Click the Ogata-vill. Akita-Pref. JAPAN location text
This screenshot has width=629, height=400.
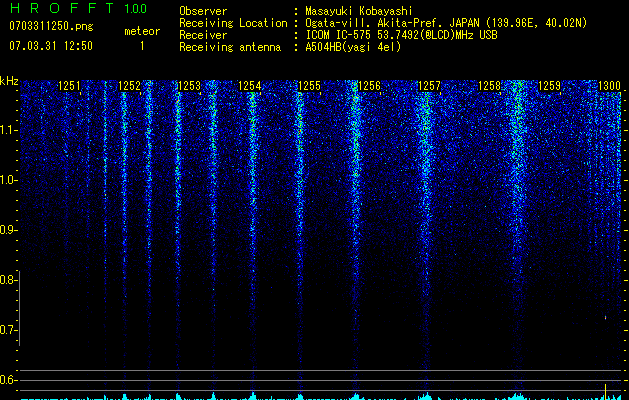pyautogui.click(x=446, y=23)
